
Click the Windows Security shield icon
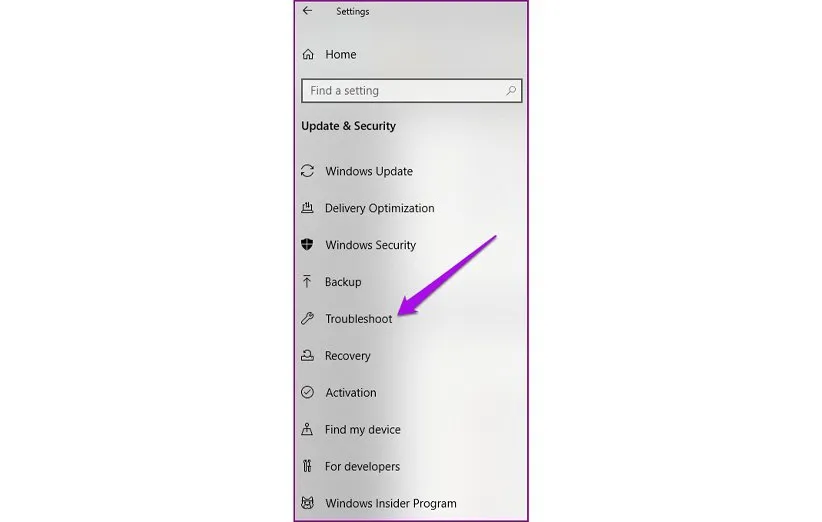click(x=307, y=244)
